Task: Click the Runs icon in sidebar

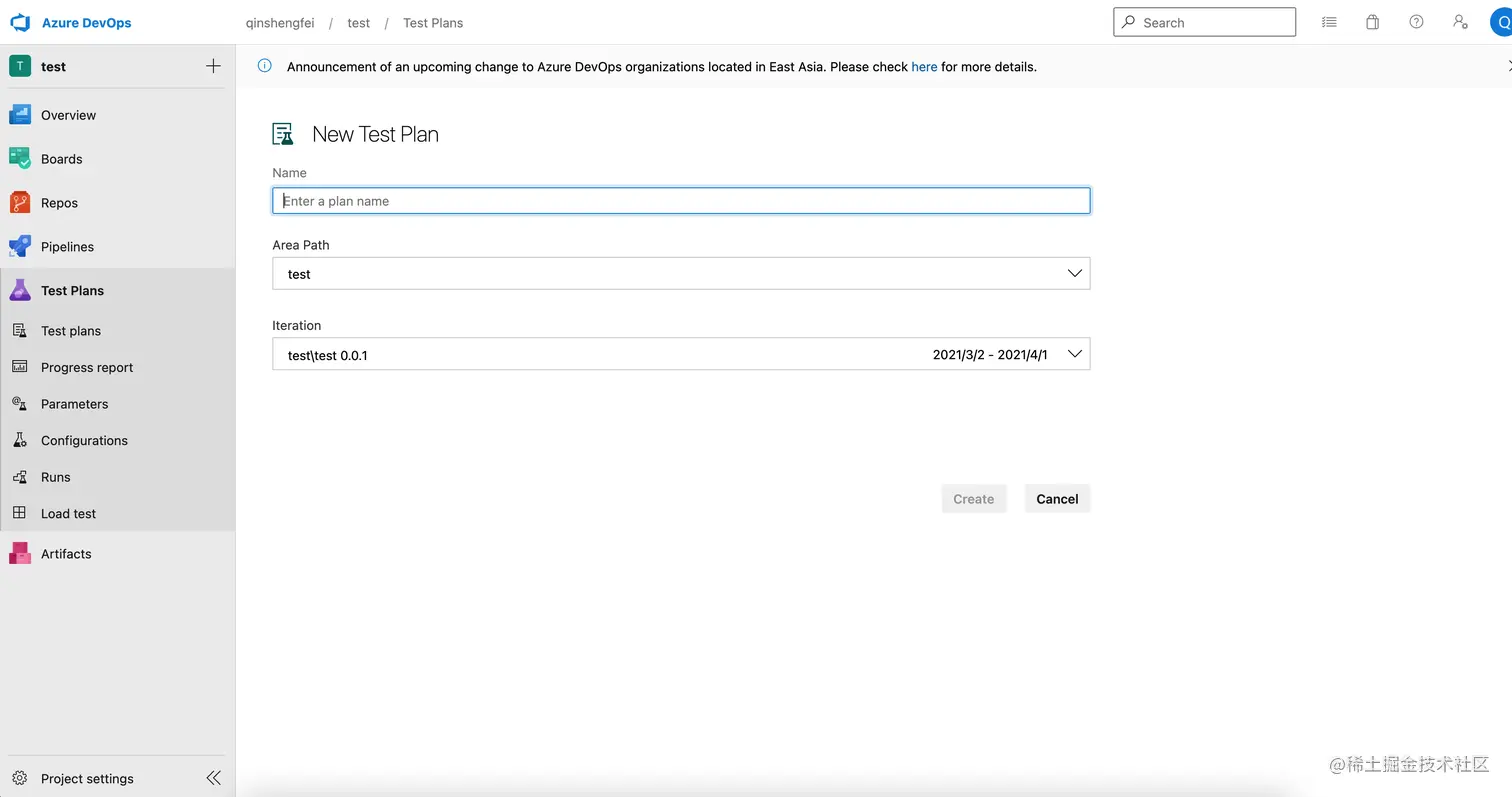Action: click(19, 477)
